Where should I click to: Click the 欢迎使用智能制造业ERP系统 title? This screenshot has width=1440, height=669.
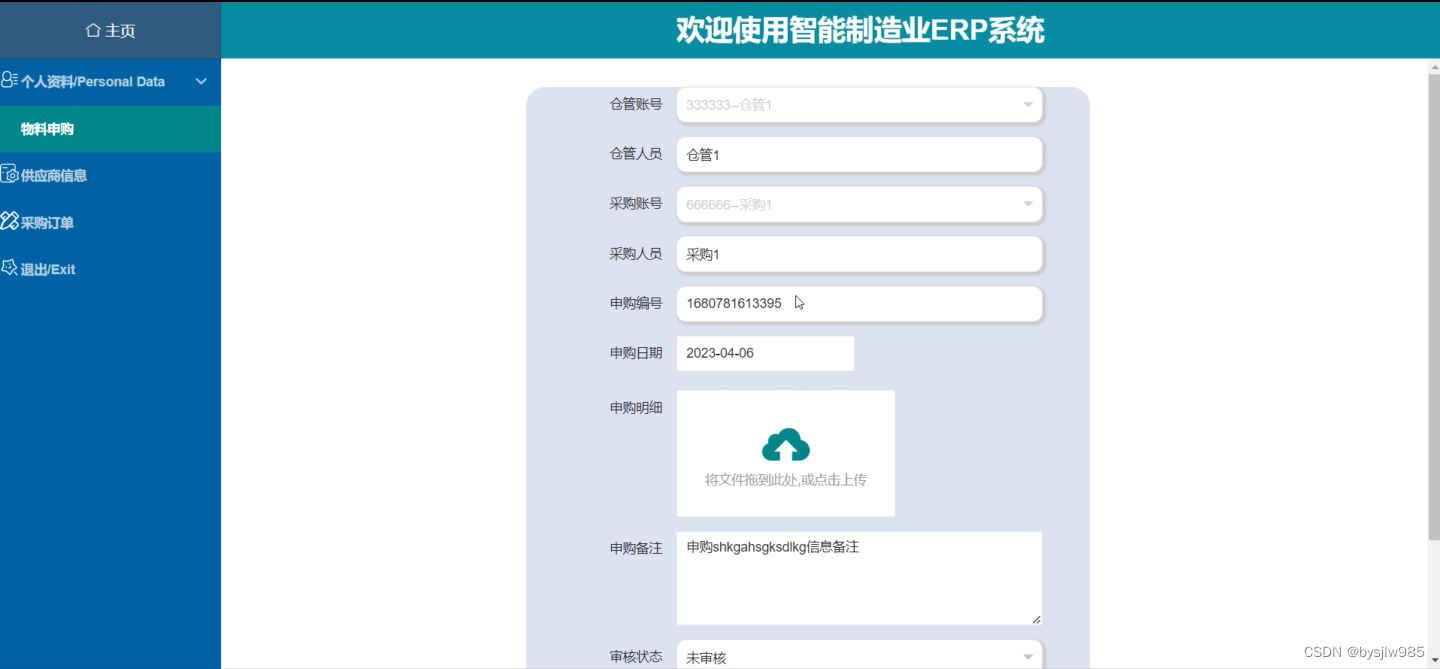tap(860, 30)
